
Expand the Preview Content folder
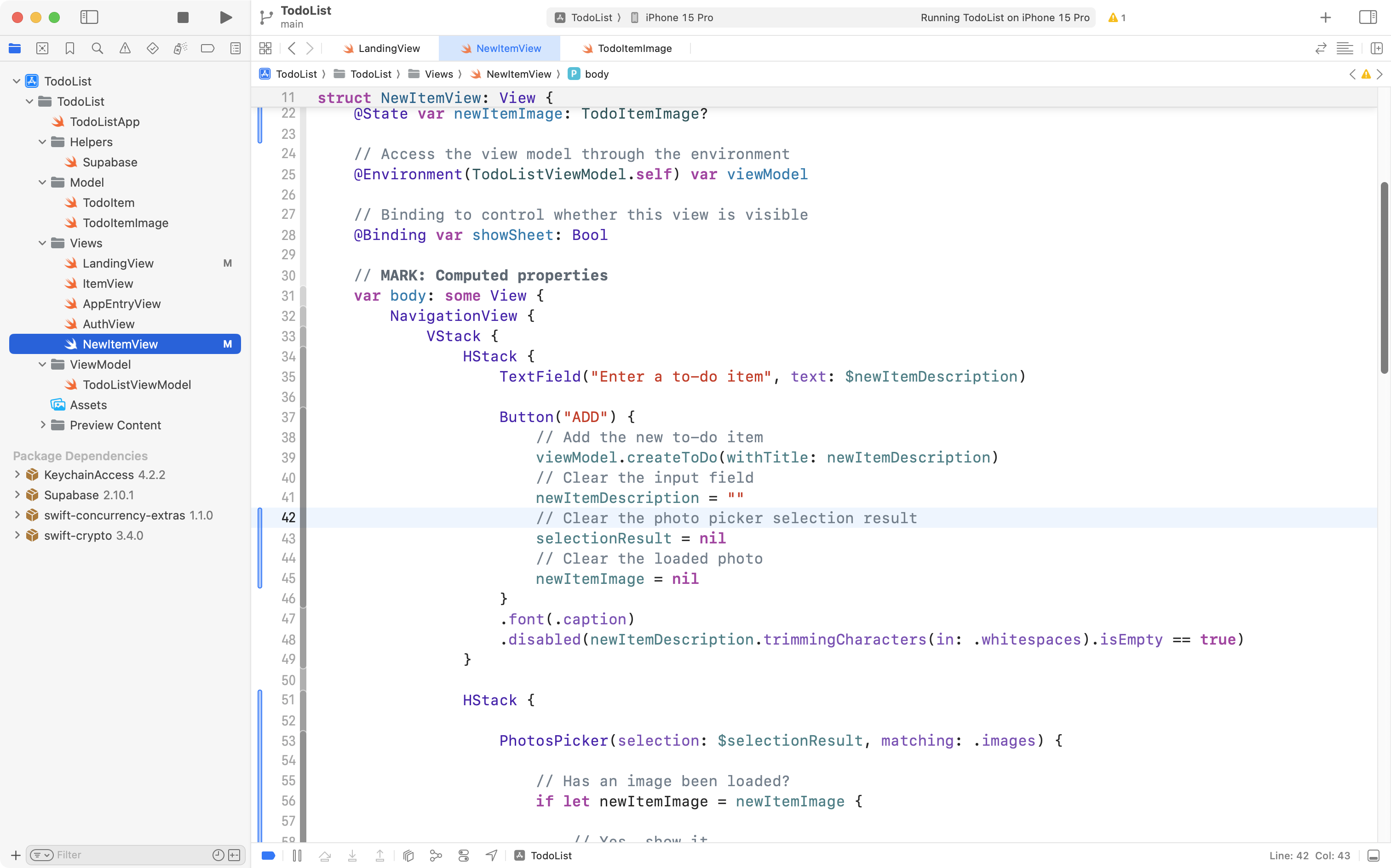43,425
